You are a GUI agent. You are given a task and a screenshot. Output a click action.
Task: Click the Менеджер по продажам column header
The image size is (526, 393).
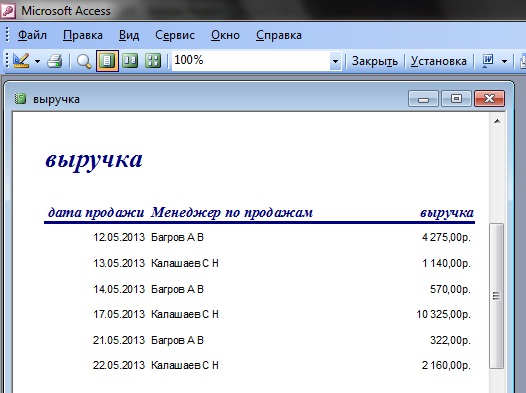(232, 212)
